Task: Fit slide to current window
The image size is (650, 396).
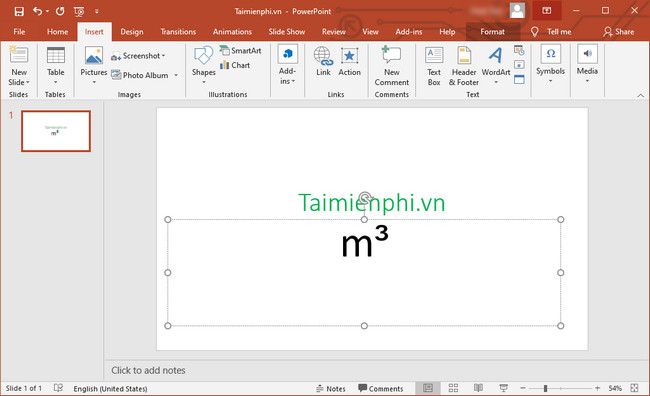Action: (634, 388)
